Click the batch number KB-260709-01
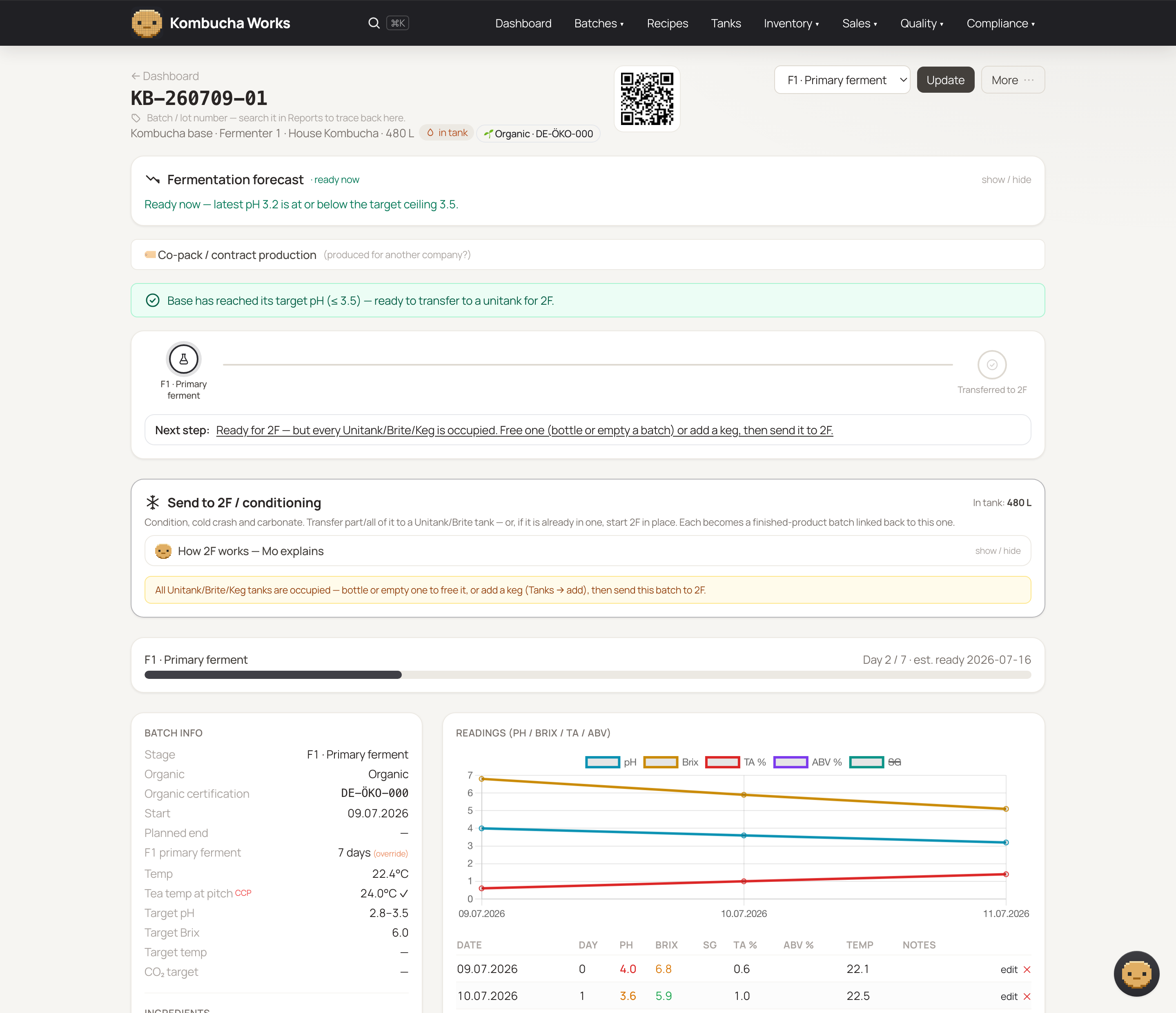This screenshot has height=1013, width=1176. click(198, 98)
